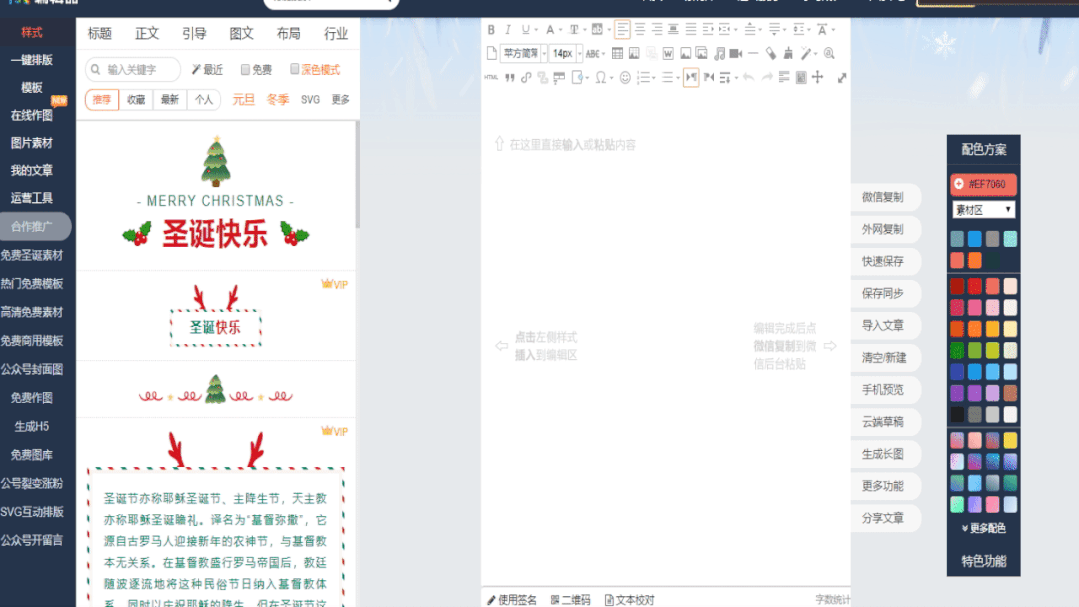Switch to the 正文 tab

[x=147, y=33]
